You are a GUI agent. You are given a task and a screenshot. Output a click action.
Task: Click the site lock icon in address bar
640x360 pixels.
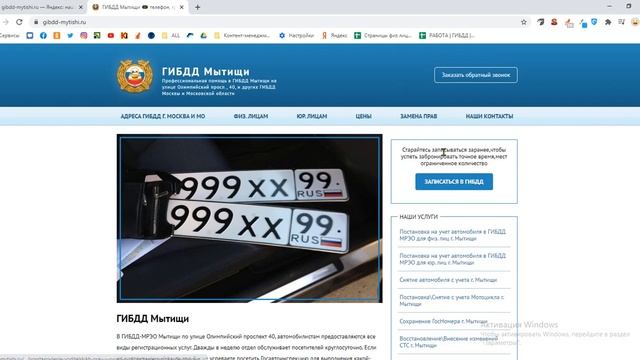(x=36, y=22)
